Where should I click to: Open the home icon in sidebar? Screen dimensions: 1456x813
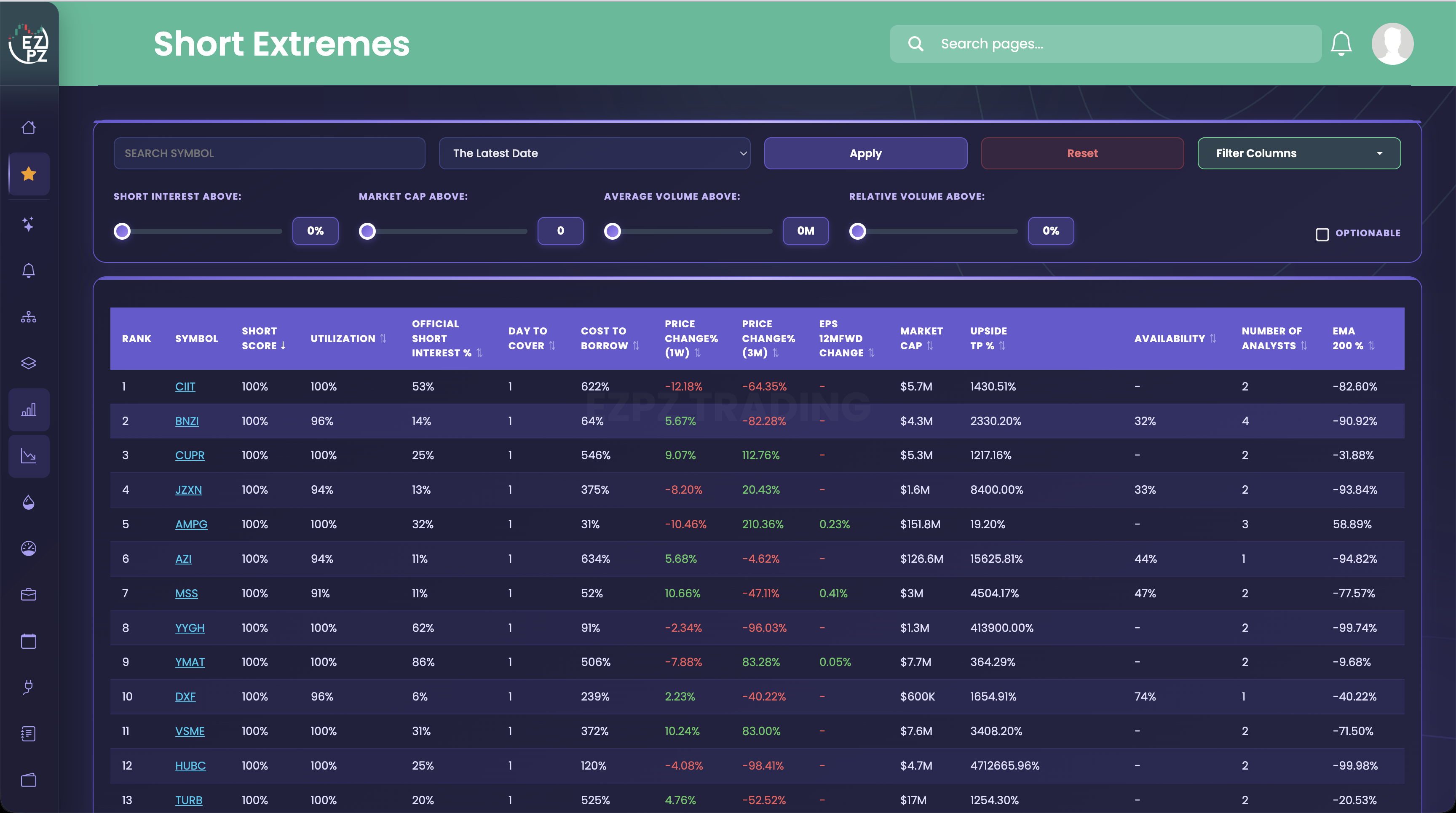29,128
